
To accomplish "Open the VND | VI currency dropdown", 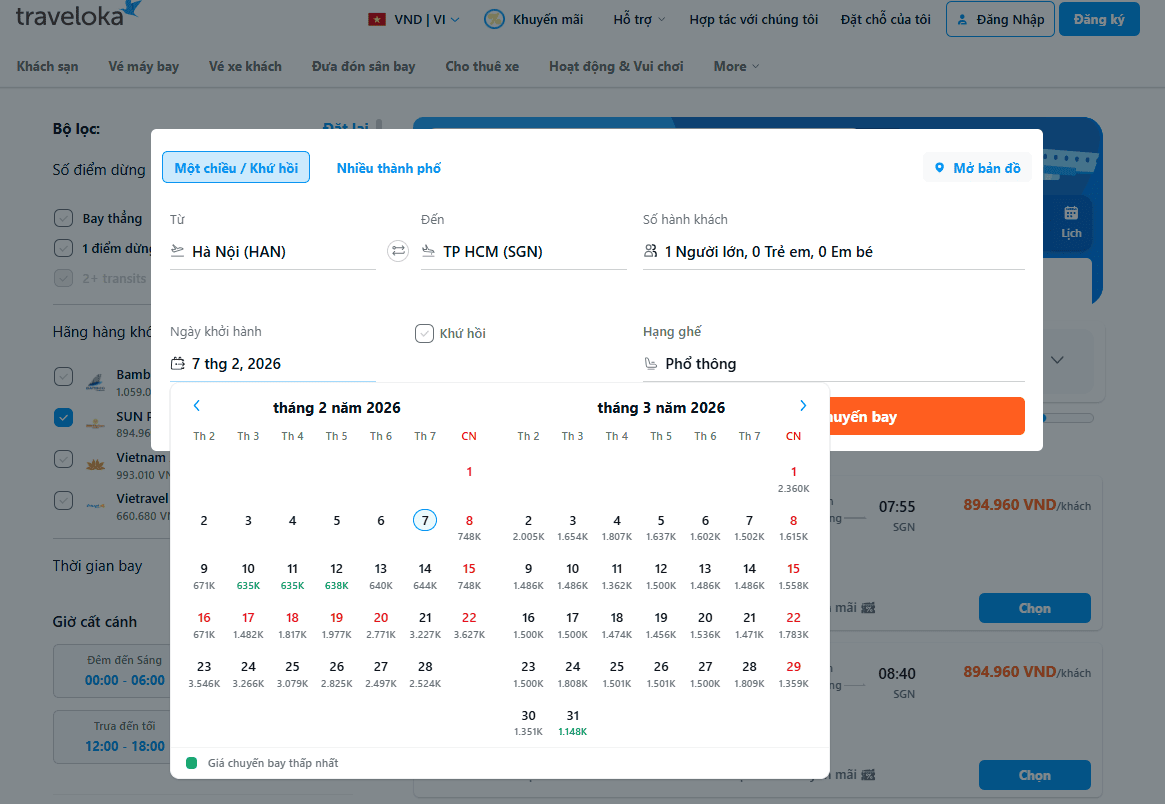I will [x=414, y=19].
